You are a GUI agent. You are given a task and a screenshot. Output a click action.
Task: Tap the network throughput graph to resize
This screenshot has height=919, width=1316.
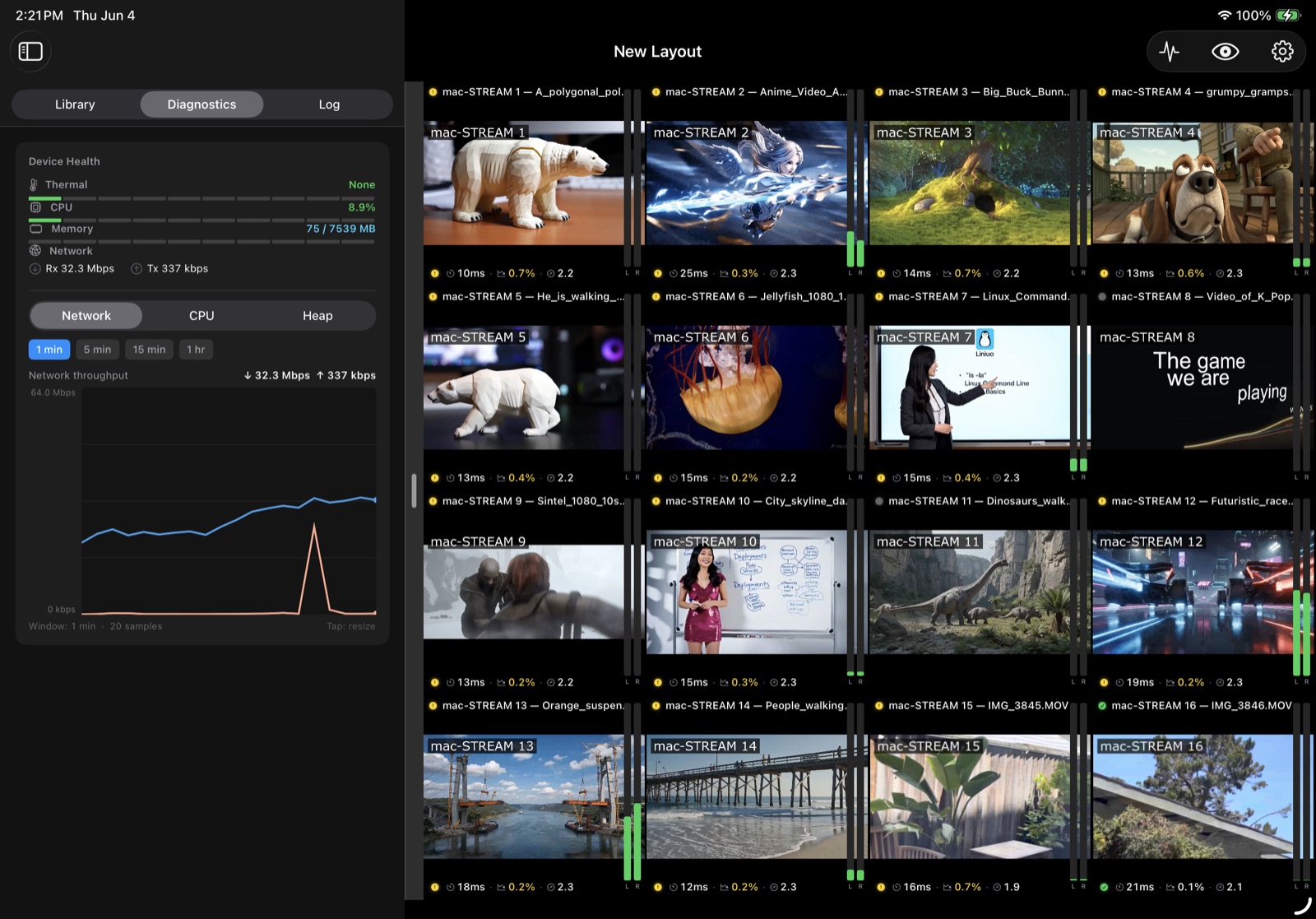click(x=229, y=501)
